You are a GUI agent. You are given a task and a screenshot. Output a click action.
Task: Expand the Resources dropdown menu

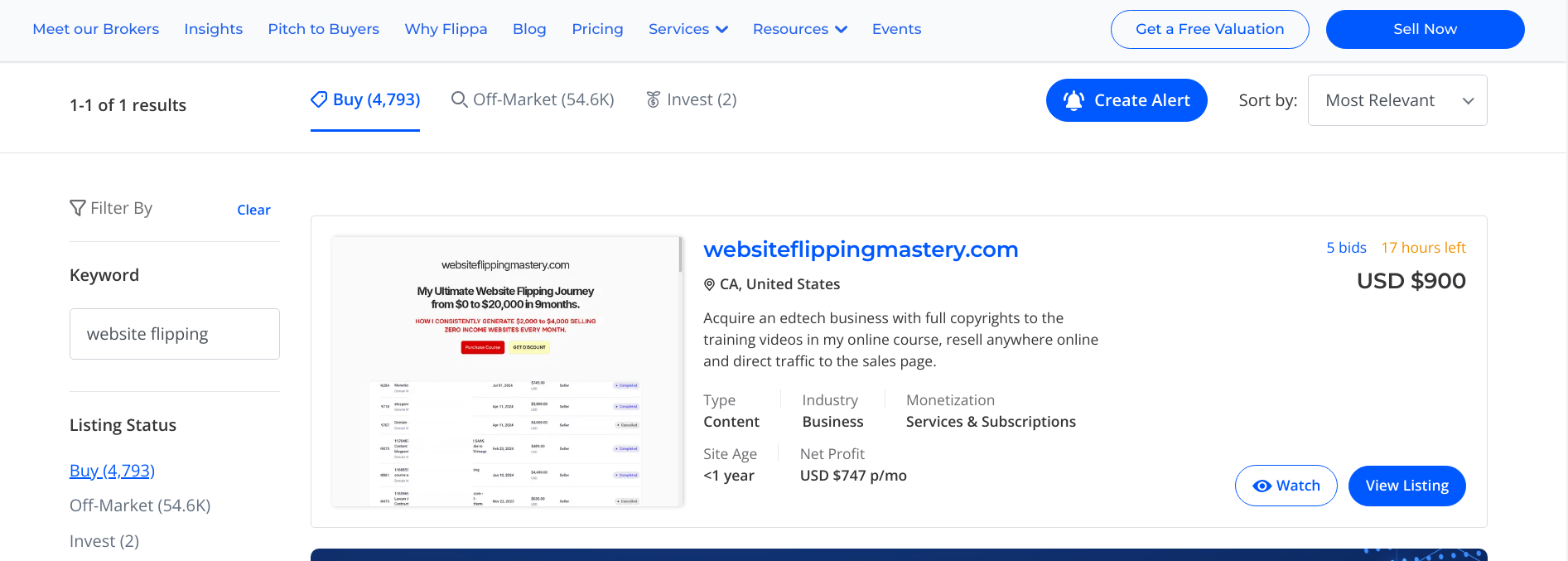click(800, 29)
